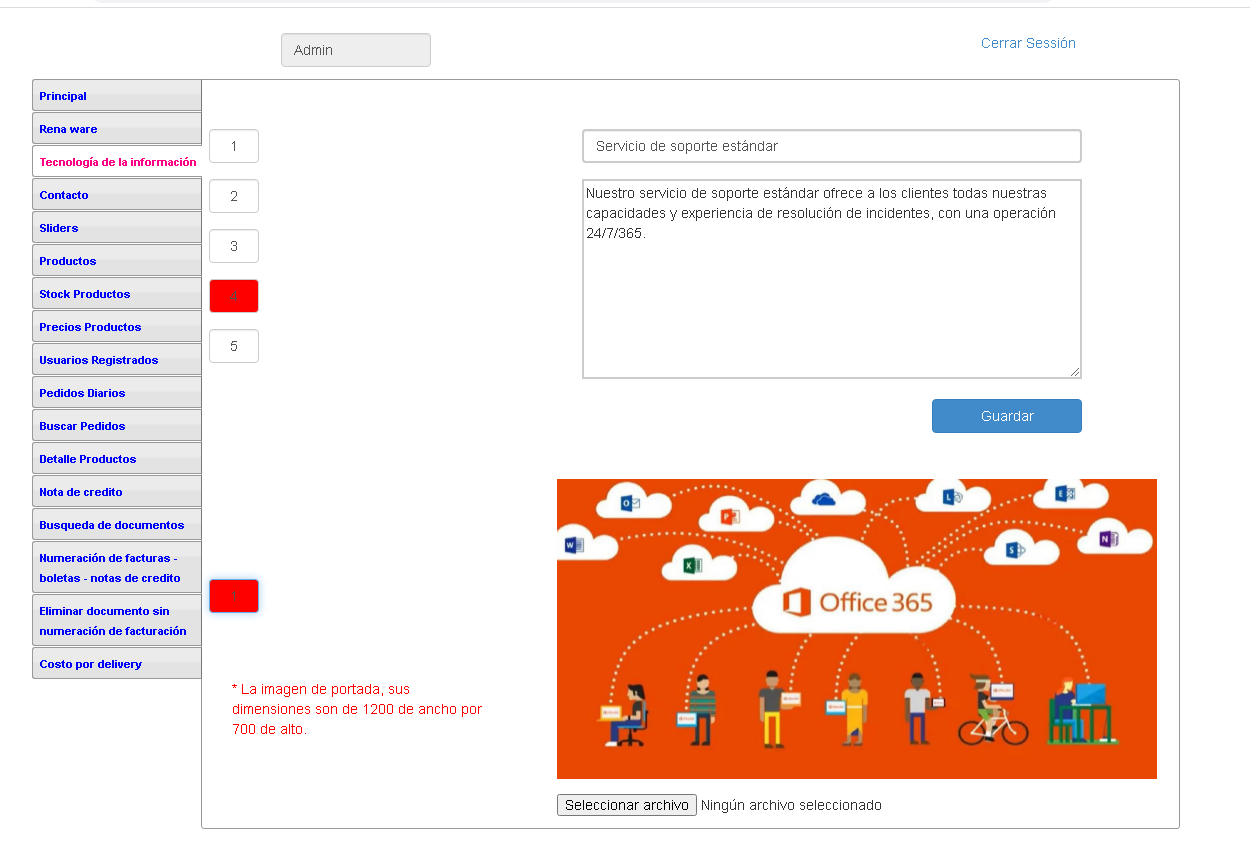1250x850 pixels.
Task: Select Rena ware in sidebar
Action: pos(116,129)
